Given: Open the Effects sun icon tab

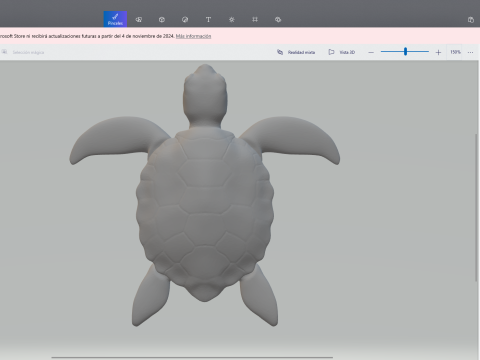Looking at the screenshot, I should (x=232, y=20).
